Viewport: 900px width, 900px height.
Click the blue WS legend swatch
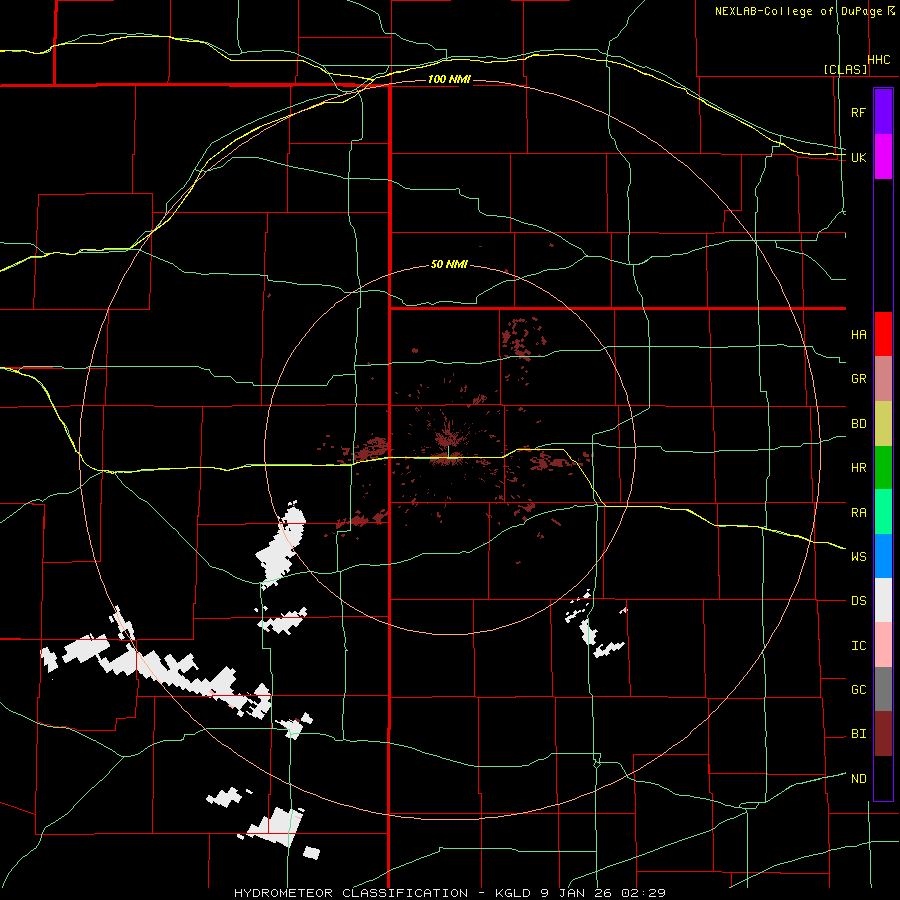point(883,556)
